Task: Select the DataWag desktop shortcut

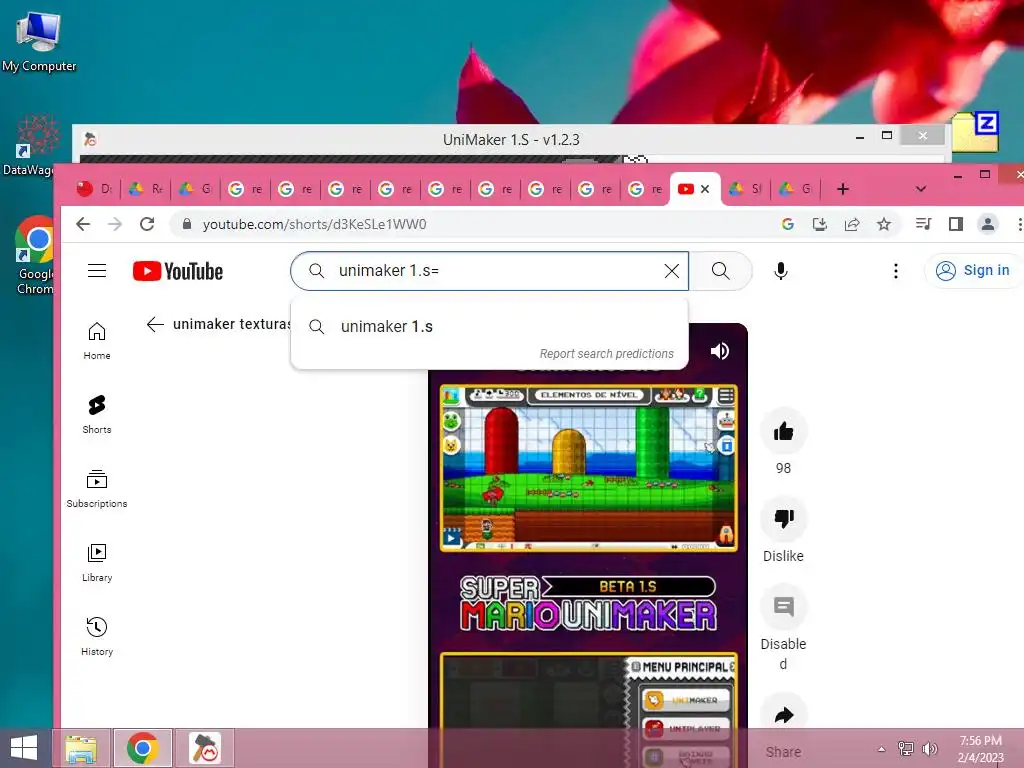Action: coord(29,146)
